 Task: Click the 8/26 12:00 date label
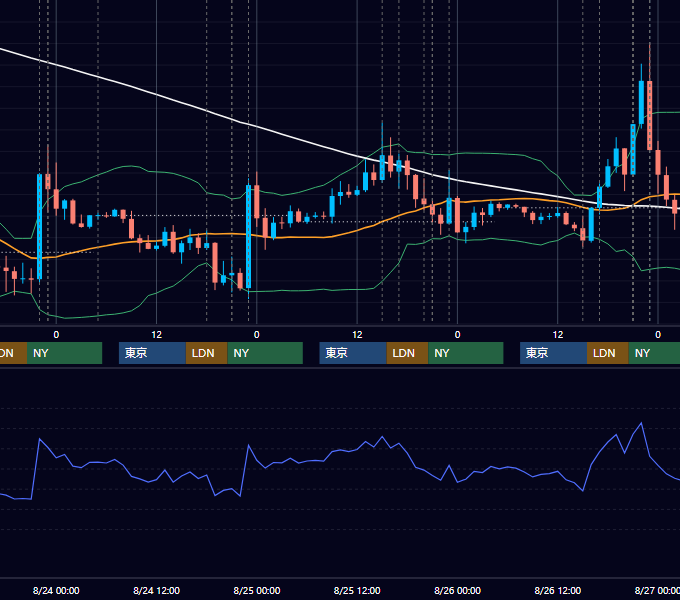pos(558,590)
